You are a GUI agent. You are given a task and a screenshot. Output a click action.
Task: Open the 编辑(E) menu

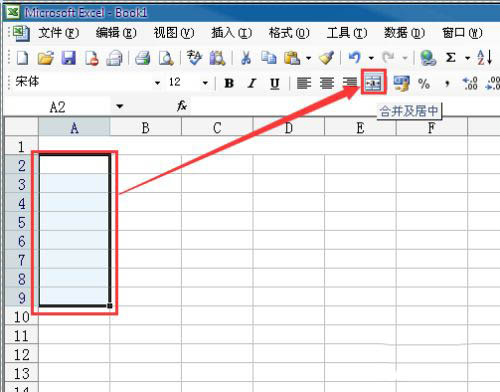point(116,33)
